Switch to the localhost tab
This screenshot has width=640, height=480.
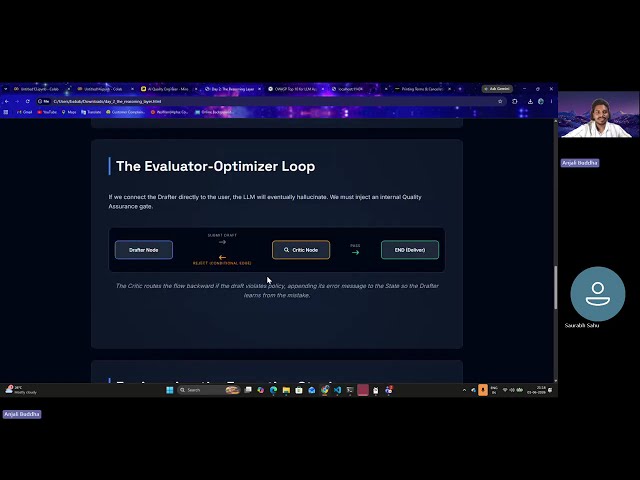(350, 89)
